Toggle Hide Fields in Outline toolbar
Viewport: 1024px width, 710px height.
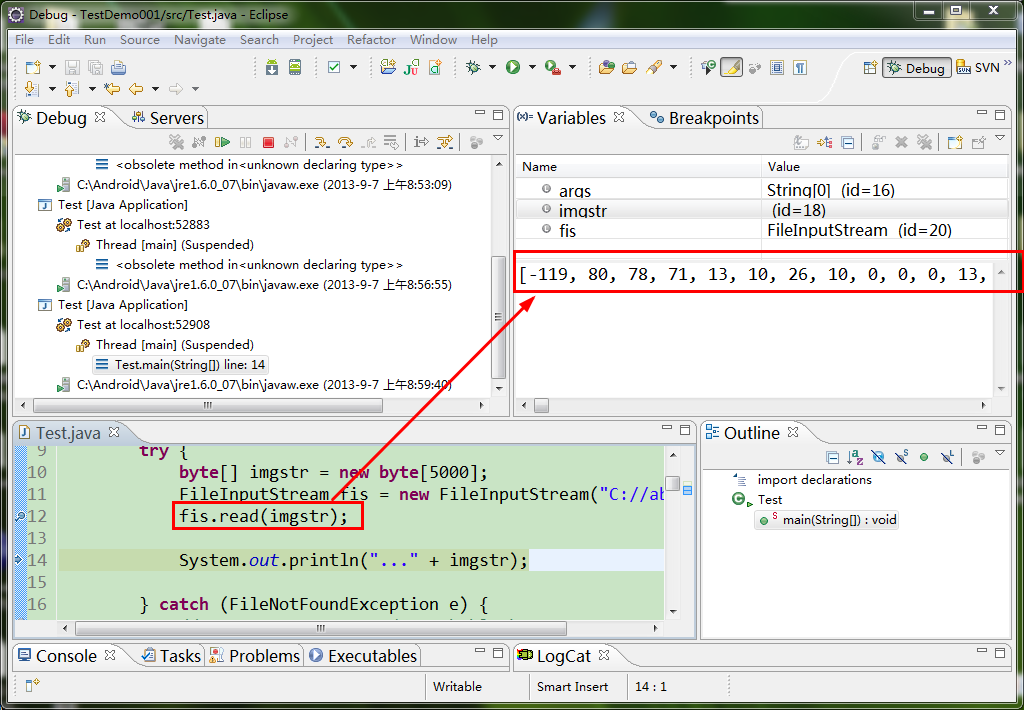click(x=878, y=457)
